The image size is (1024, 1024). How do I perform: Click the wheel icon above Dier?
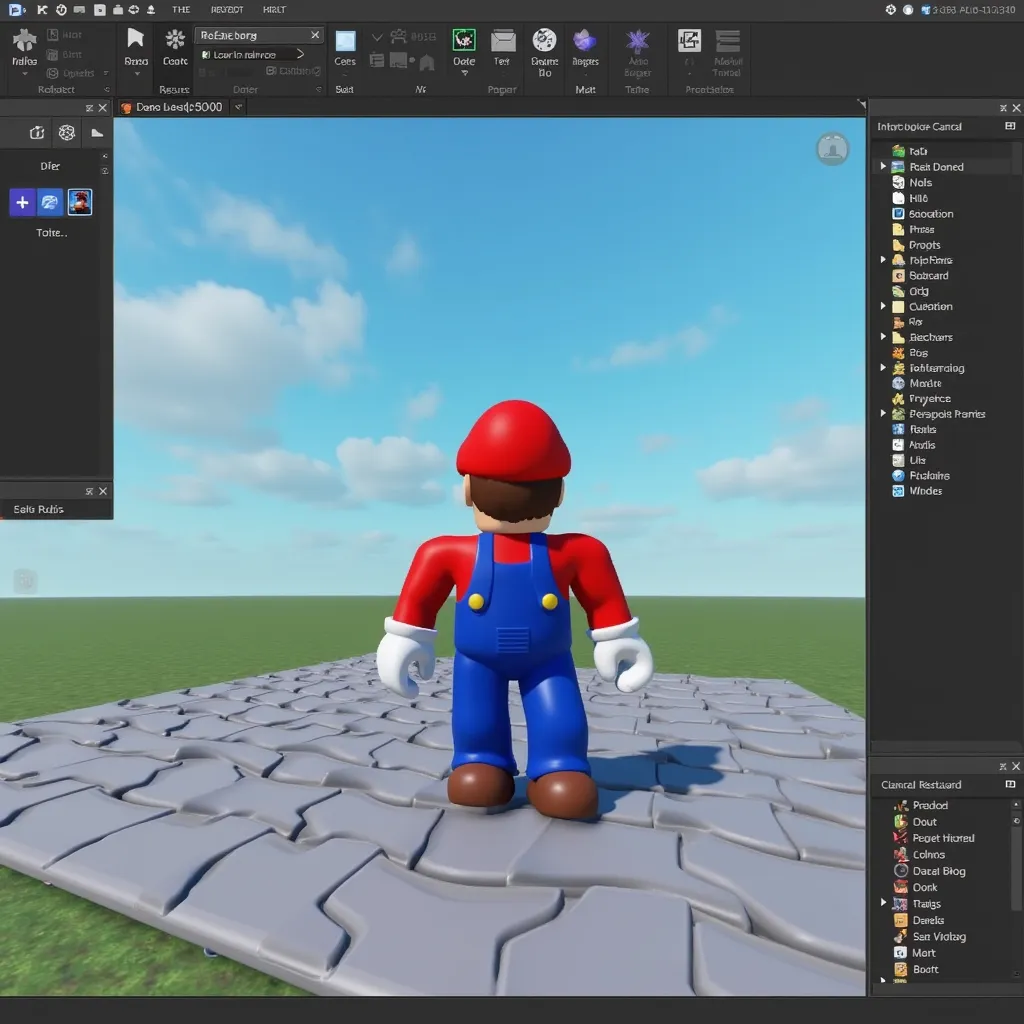(67, 133)
